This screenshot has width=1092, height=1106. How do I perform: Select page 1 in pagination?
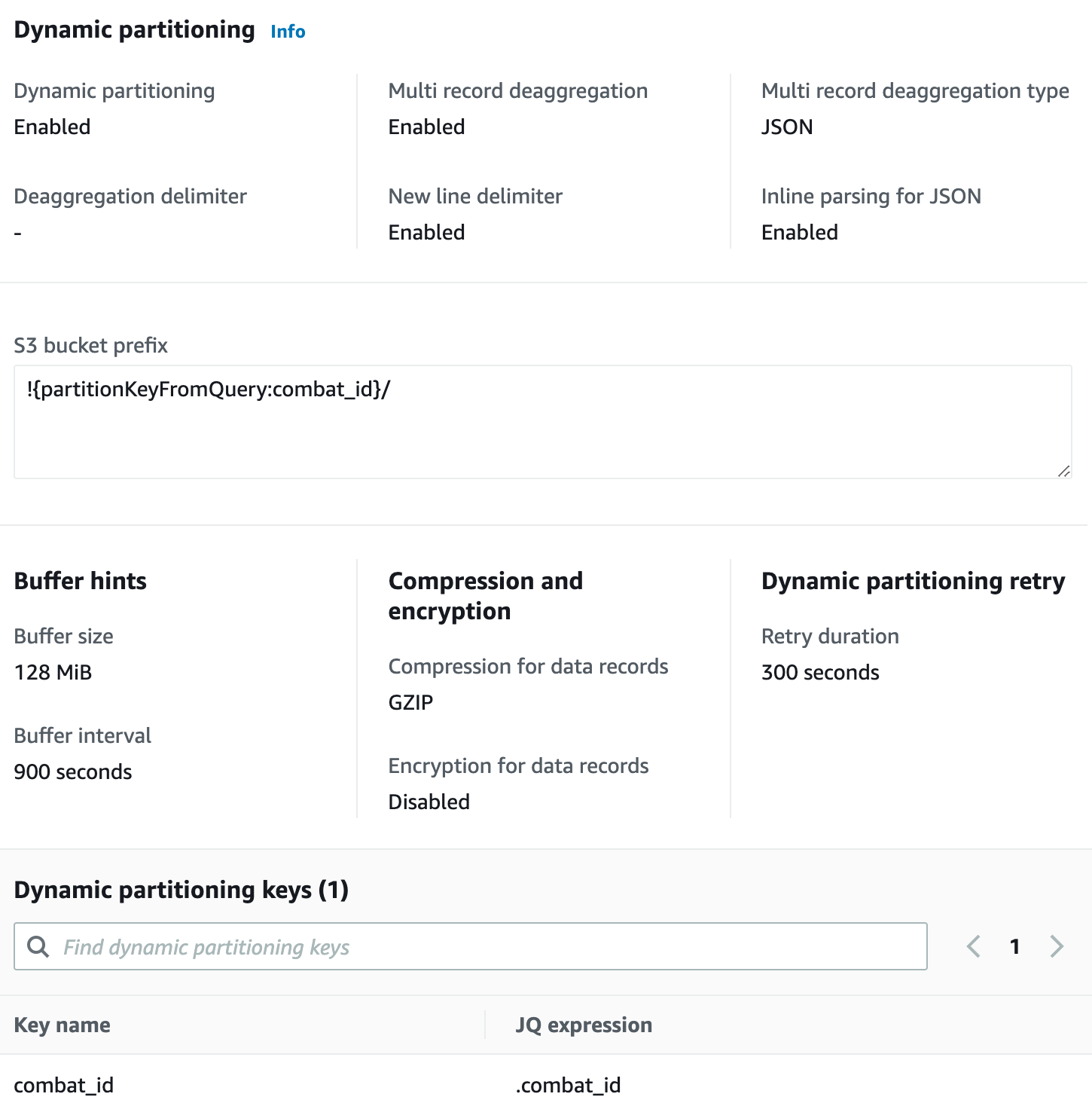pyautogui.click(x=1015, y=946)
